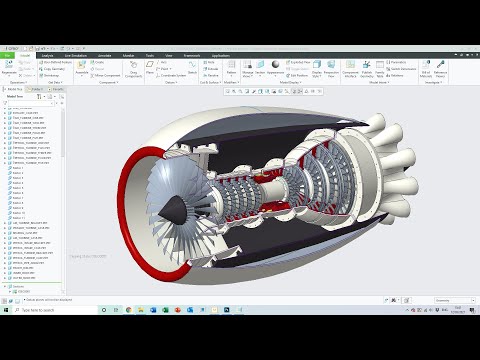This screenshot has width=480, height=360.
Task: Expand the Cut & Surface group dropdown
Action: coord(210,82)
